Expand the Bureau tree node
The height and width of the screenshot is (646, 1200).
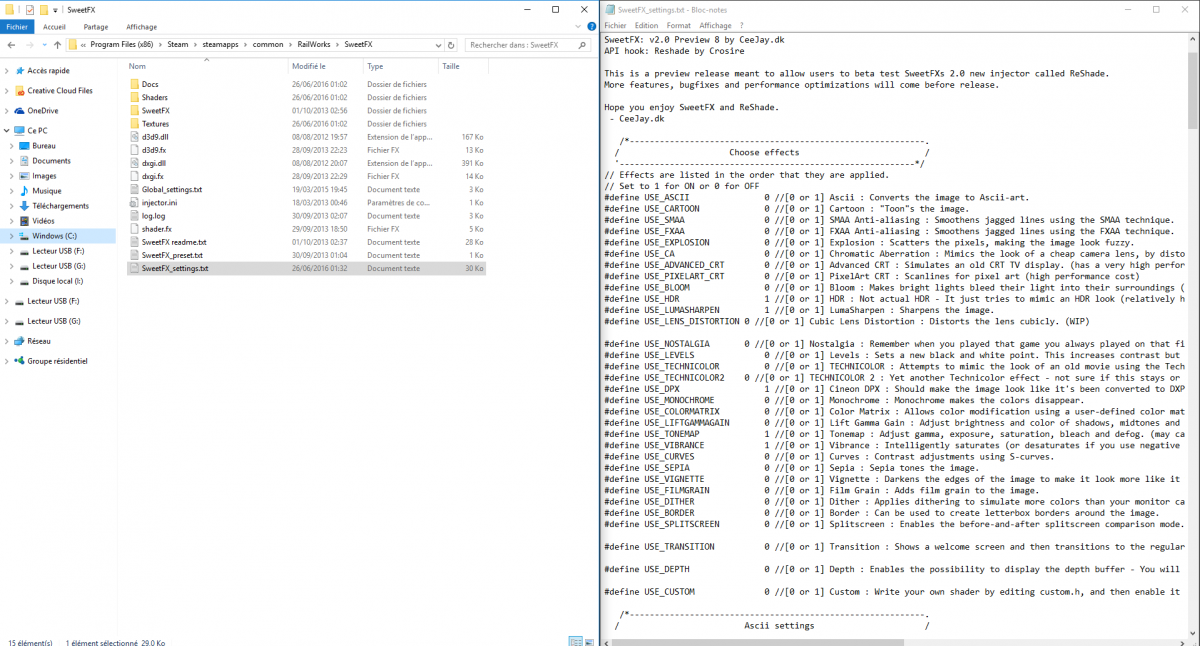pos(12,145)
